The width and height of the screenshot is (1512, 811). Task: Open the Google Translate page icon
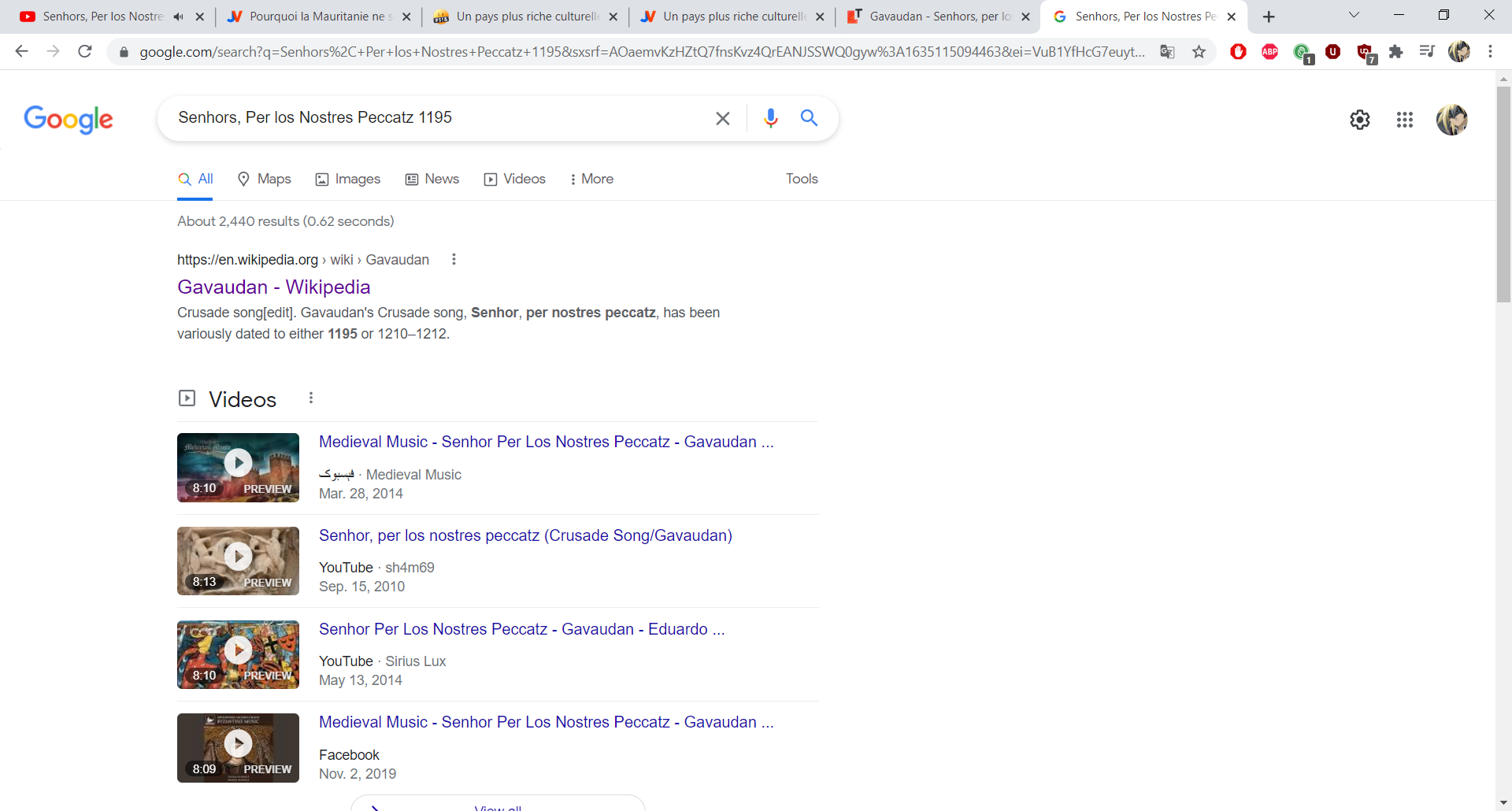[x=1167, y=52]
